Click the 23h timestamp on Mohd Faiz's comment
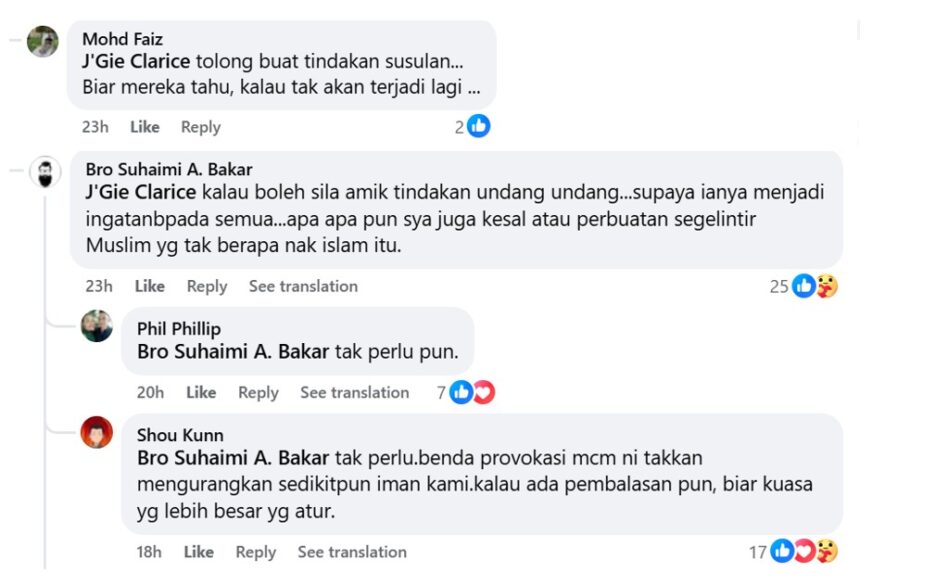This screenshot has width=948, height=585. point(96,127)
